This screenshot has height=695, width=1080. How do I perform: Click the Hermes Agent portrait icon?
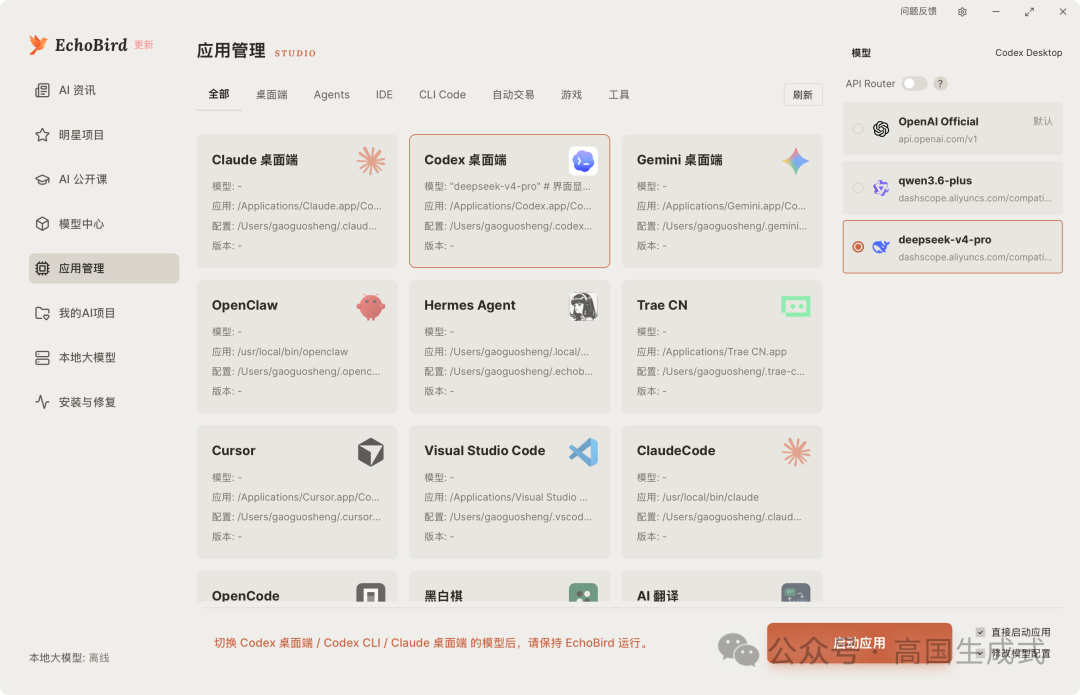(x=583, y=307)
